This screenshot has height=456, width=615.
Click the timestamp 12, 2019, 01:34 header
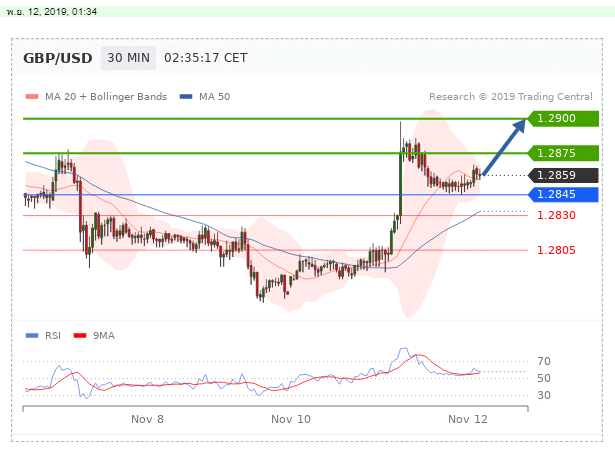[x=52, y=12]
